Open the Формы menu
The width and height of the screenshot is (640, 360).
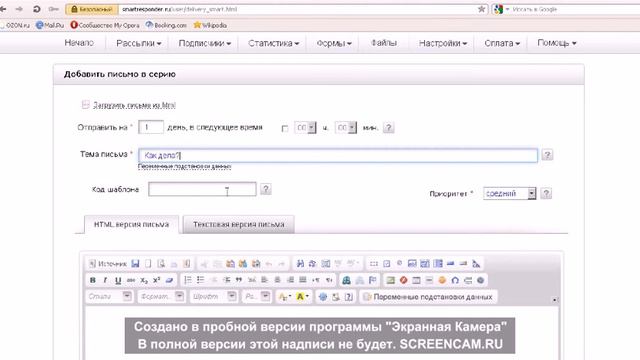tap(334, 43)
